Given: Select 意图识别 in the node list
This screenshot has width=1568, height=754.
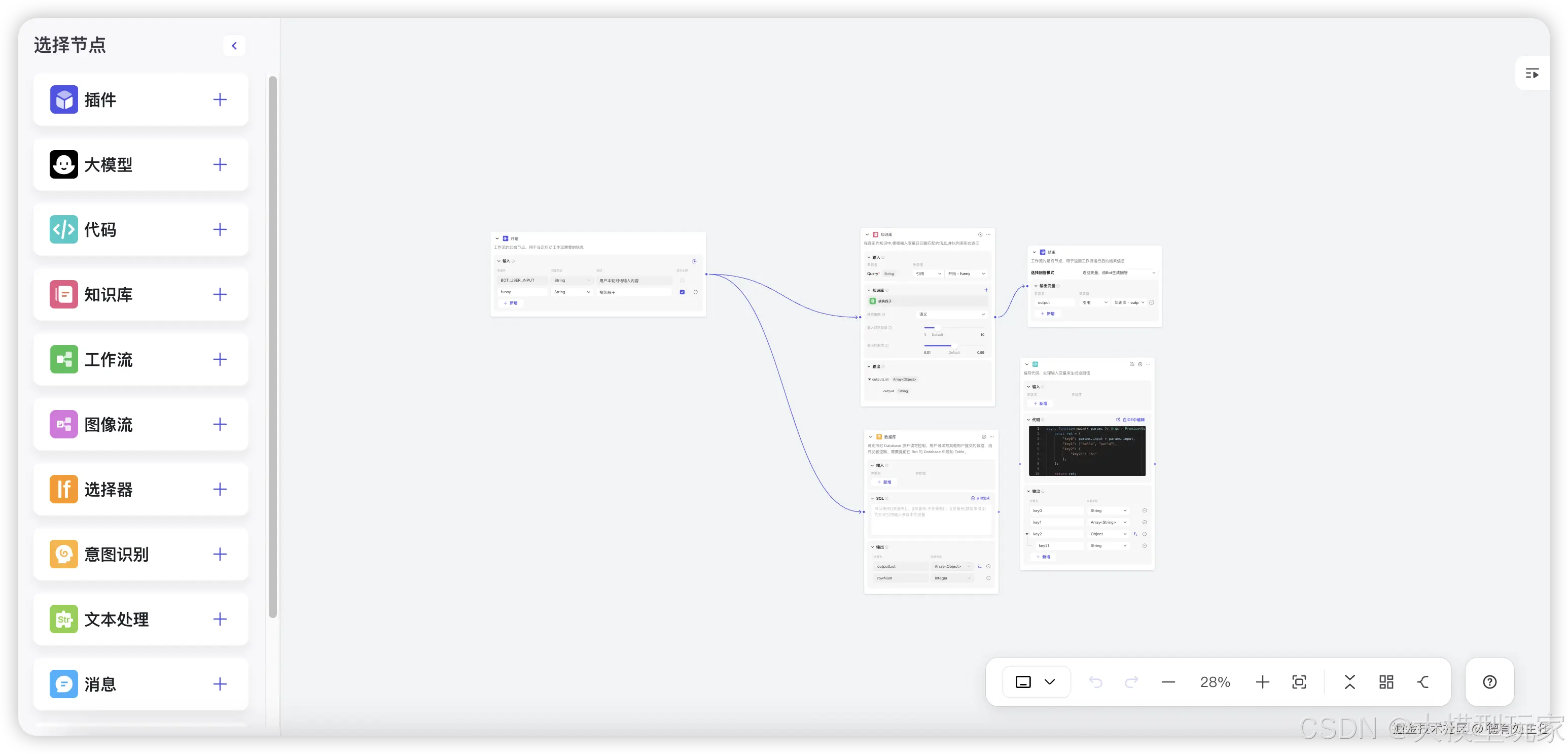Looking at the screenshot, I should (116, 554).
